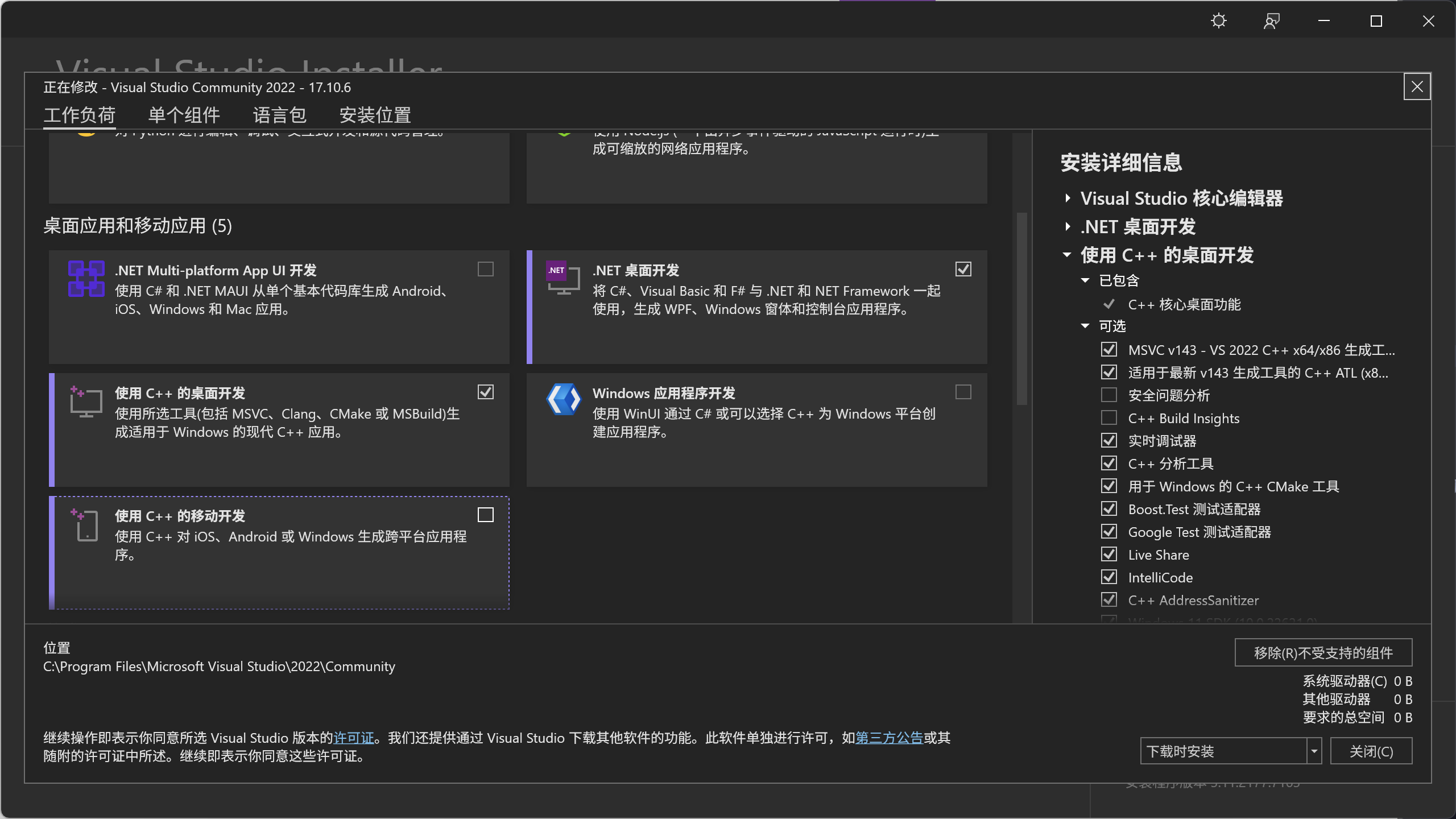Check the .NET Multi-platform App UI workload
Viewport: 1456px width, 819px height.
486,269
